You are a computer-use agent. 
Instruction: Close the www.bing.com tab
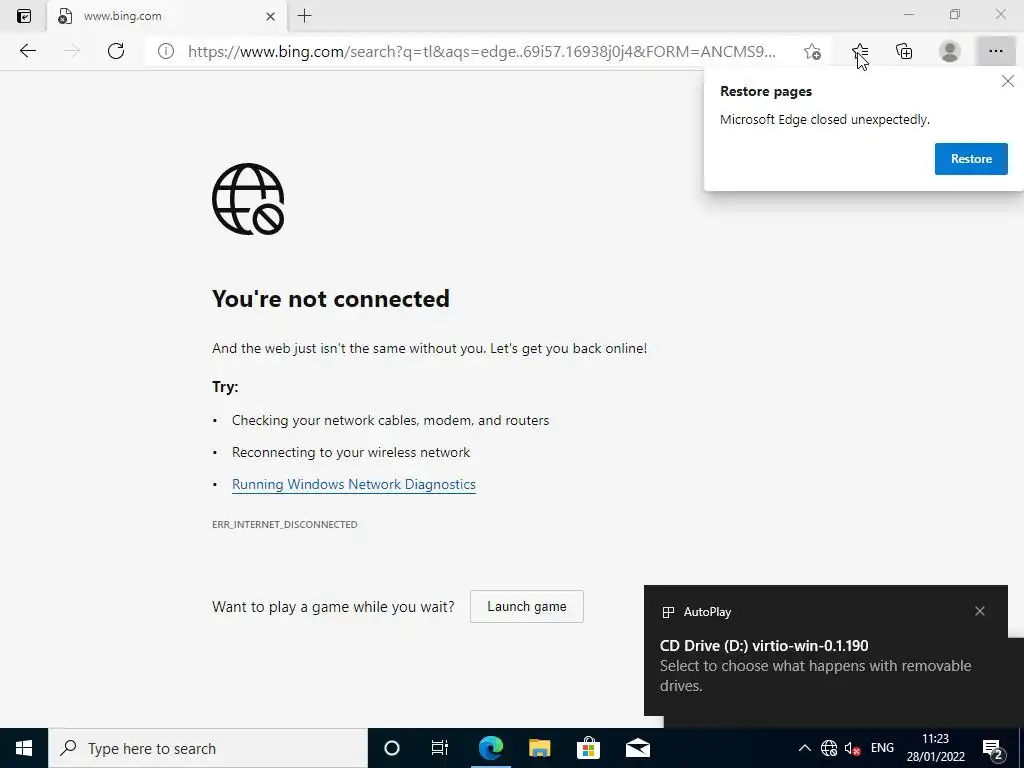270,16
